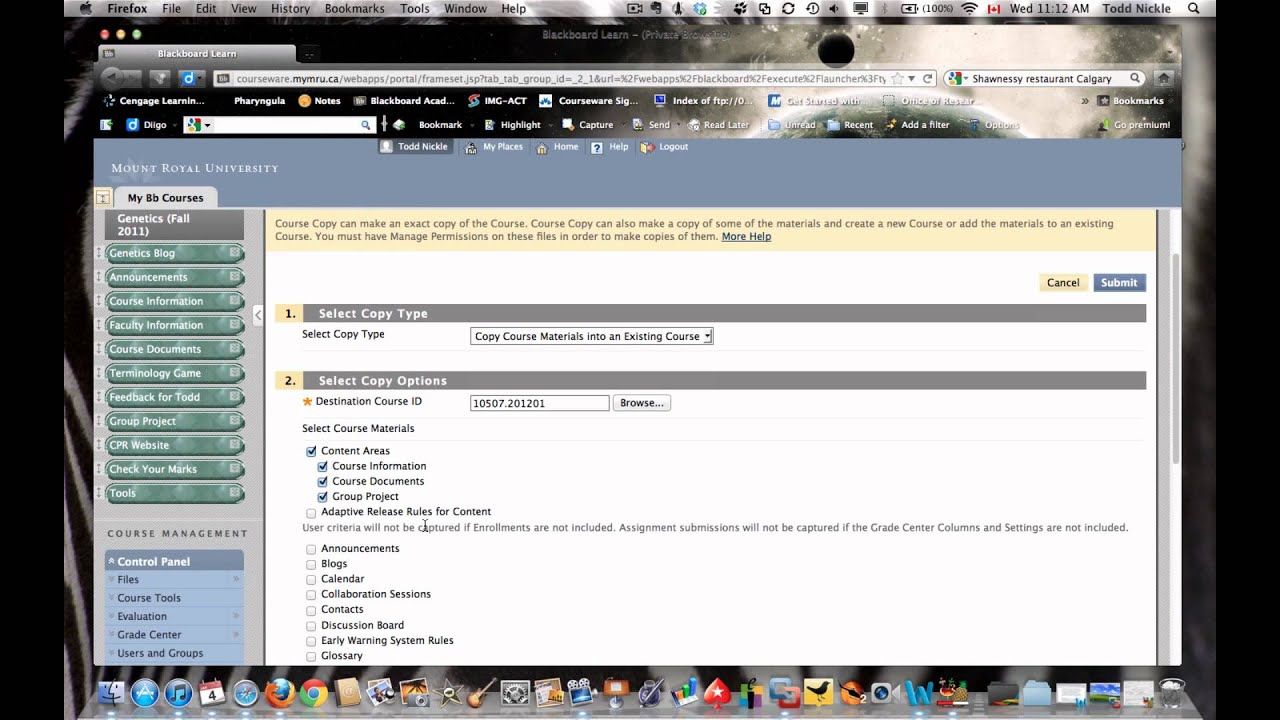Open the Genetics Blog item options chevron
This screenshot has height=720, width=1280.
pyautogui.click(x=234, y=253)
